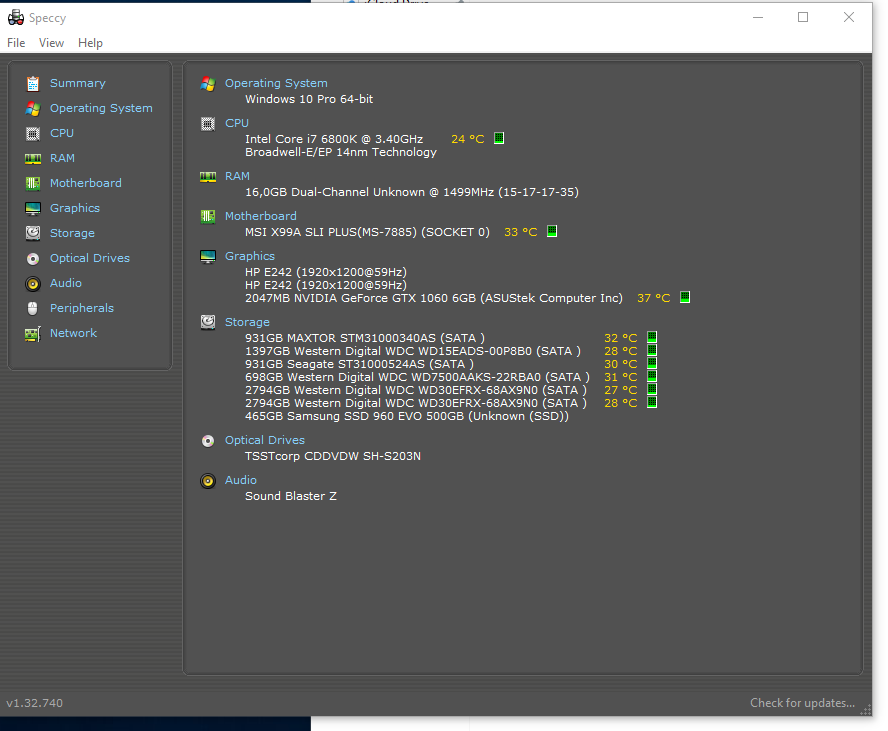Click the TSSTcorp CDDVDW SH-S203N text
This screenshot has width=888, height=731.
332,456
